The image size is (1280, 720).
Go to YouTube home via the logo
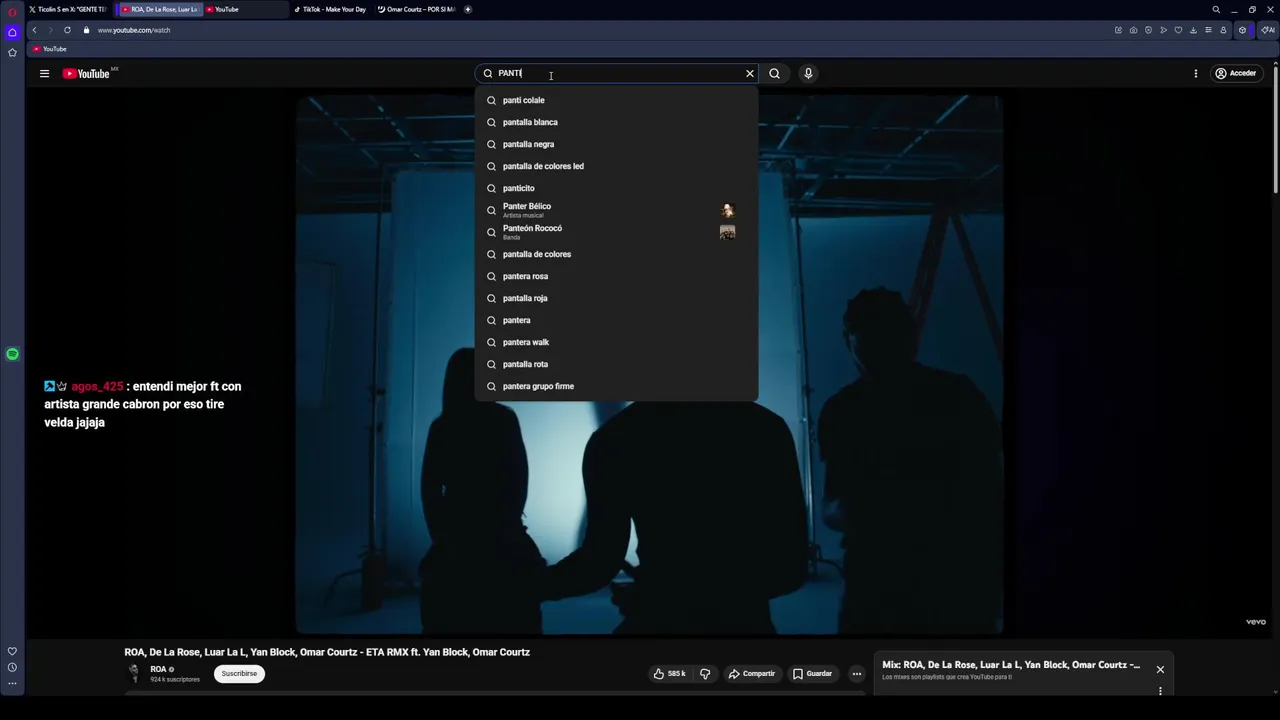tap(86, 73)
